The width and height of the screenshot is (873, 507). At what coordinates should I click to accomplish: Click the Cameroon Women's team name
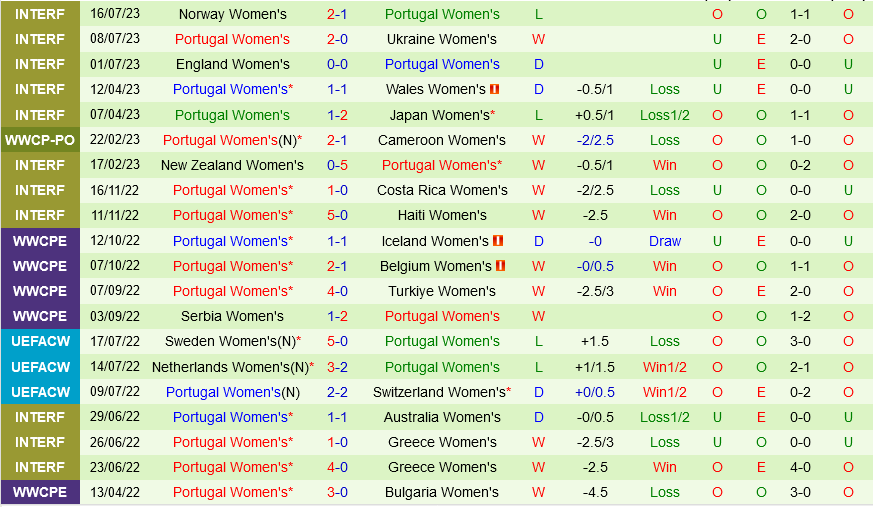pos(442,140)
